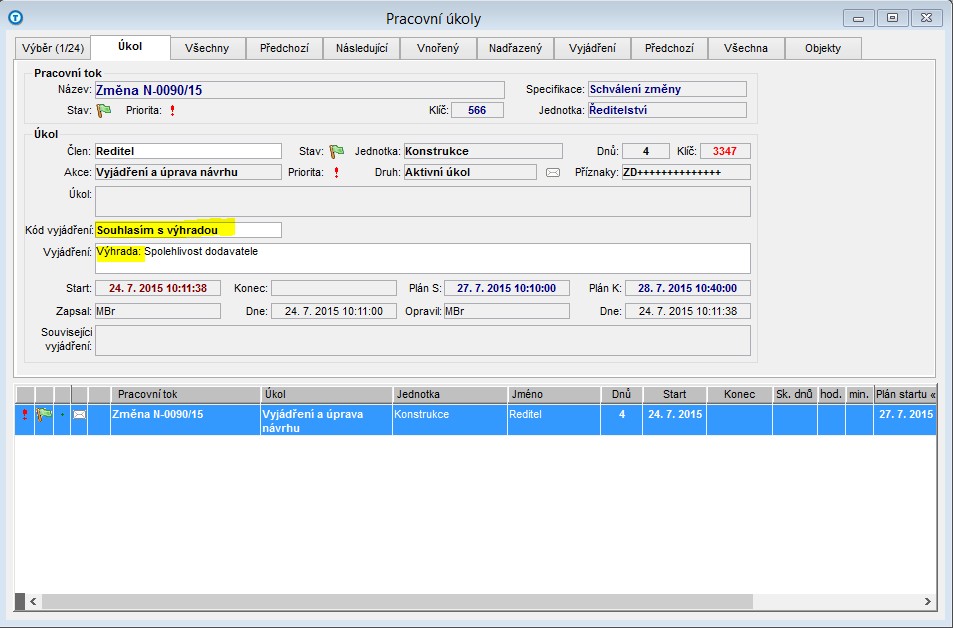This screenshot has width=953, height=628.
Task: Click the horizontal scrollbar thumb
Action: click(397, 601)
